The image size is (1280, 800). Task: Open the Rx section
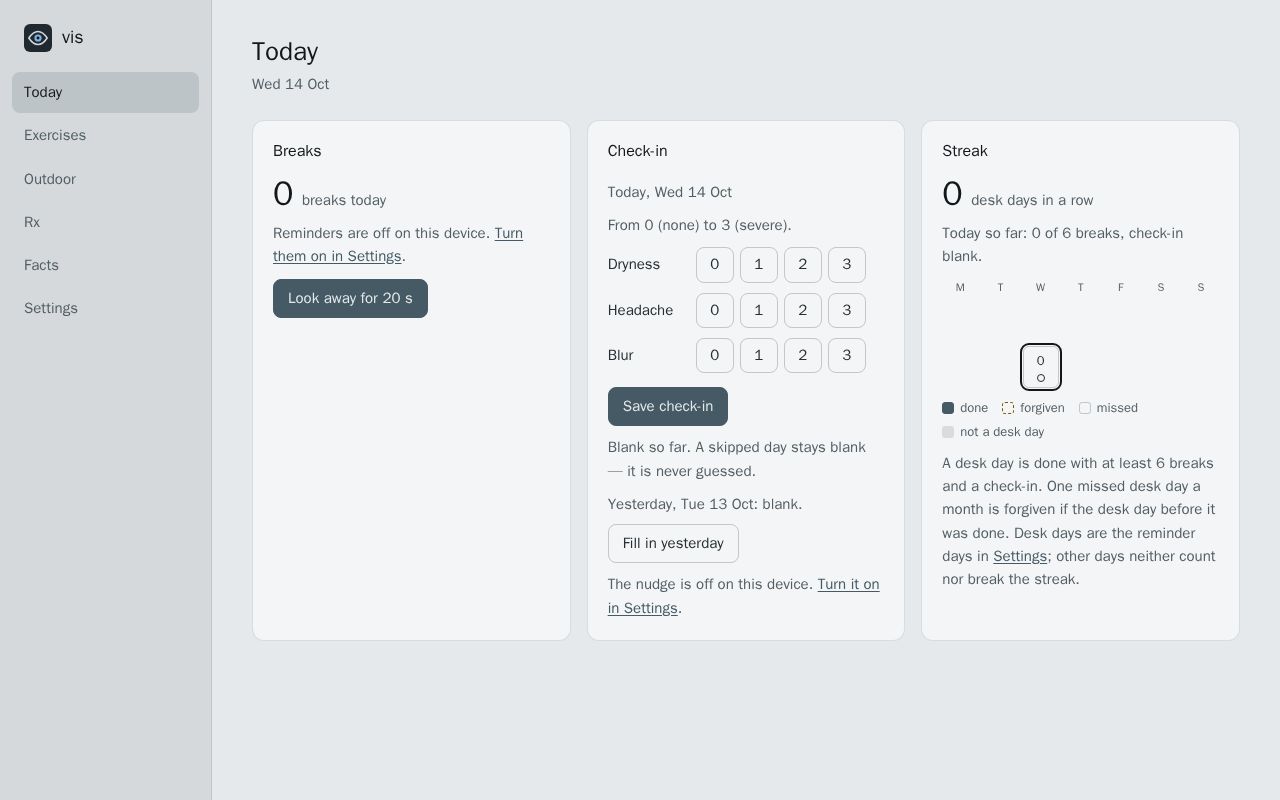coord(105,222)
